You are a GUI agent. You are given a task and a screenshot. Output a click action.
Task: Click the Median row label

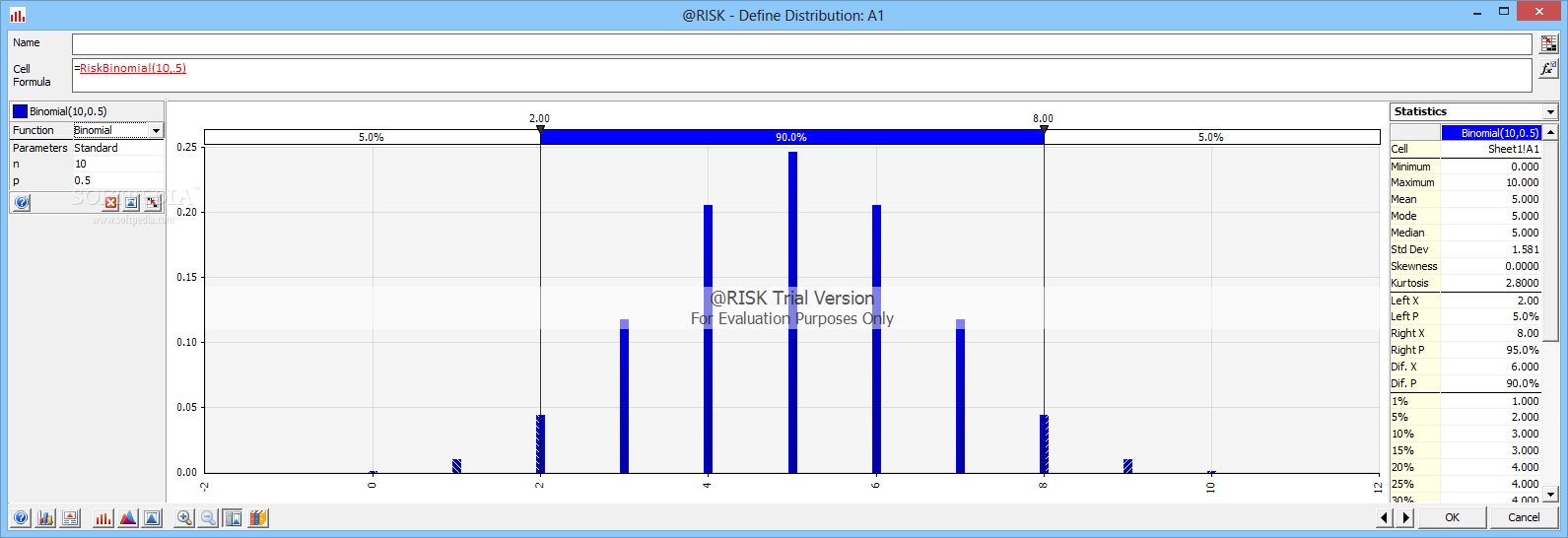click(1407, 233)
